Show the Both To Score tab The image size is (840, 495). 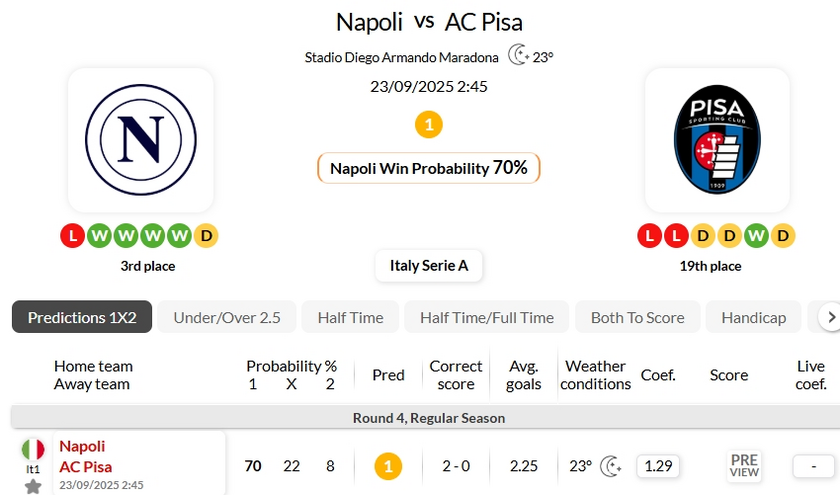point(637,317)
